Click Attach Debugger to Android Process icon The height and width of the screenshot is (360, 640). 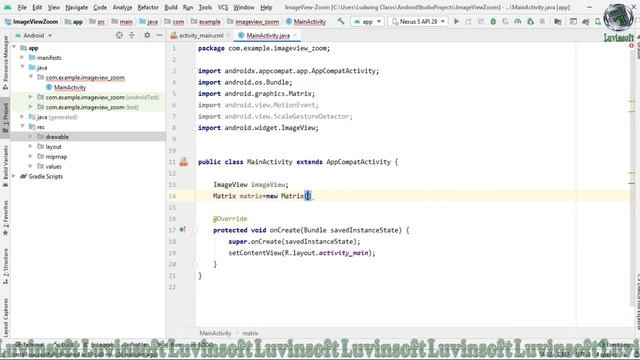coord(530,21)
